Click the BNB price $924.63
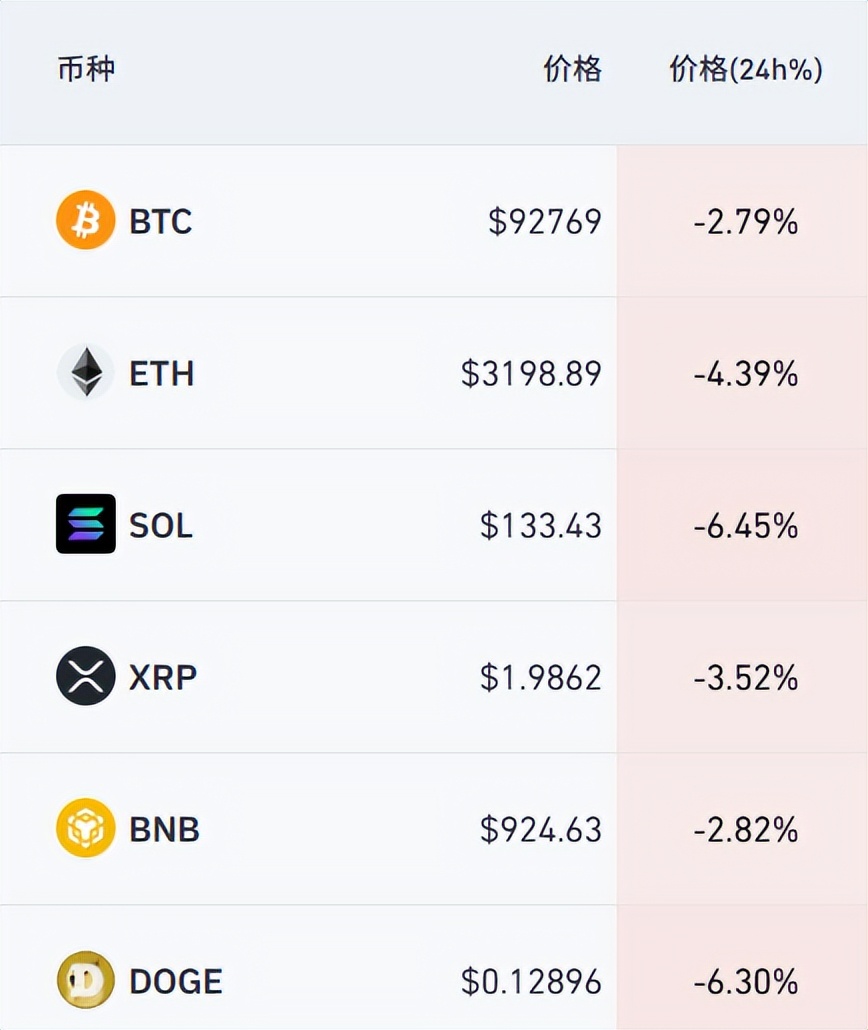This screenshot has height=1030, width=868. point(541,829)
